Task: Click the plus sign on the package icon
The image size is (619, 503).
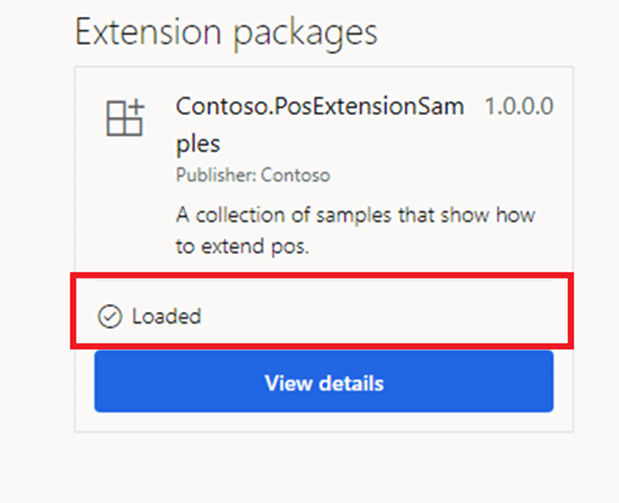Action: coord(136,107)
